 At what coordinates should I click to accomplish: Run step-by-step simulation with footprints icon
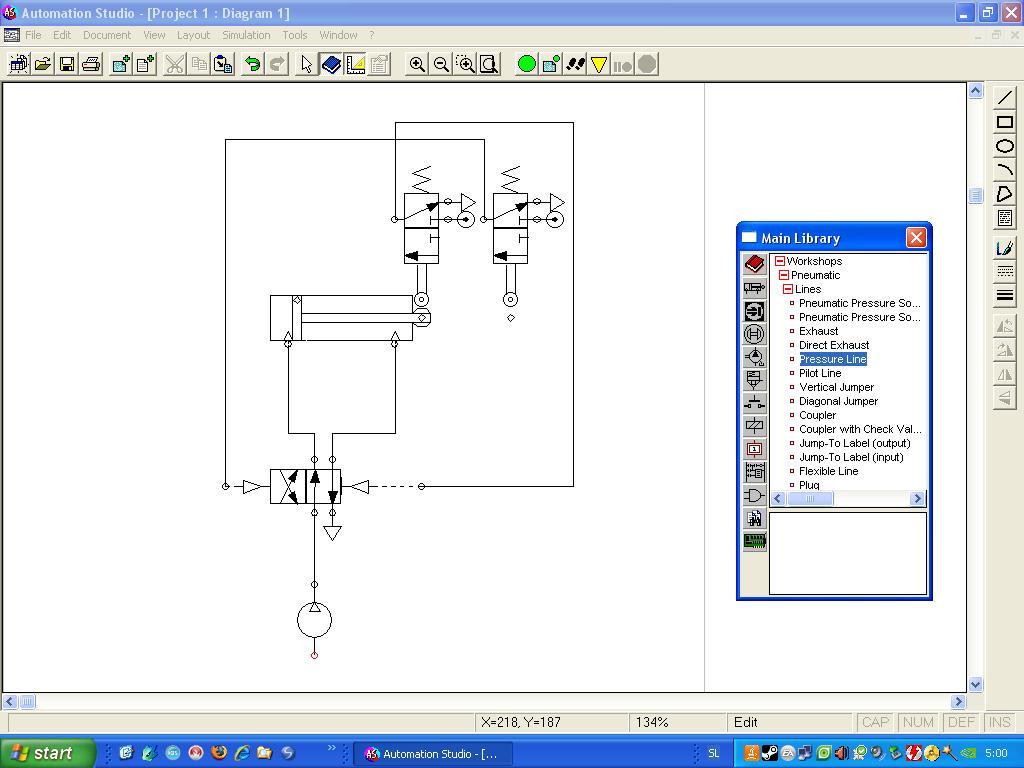575,64
